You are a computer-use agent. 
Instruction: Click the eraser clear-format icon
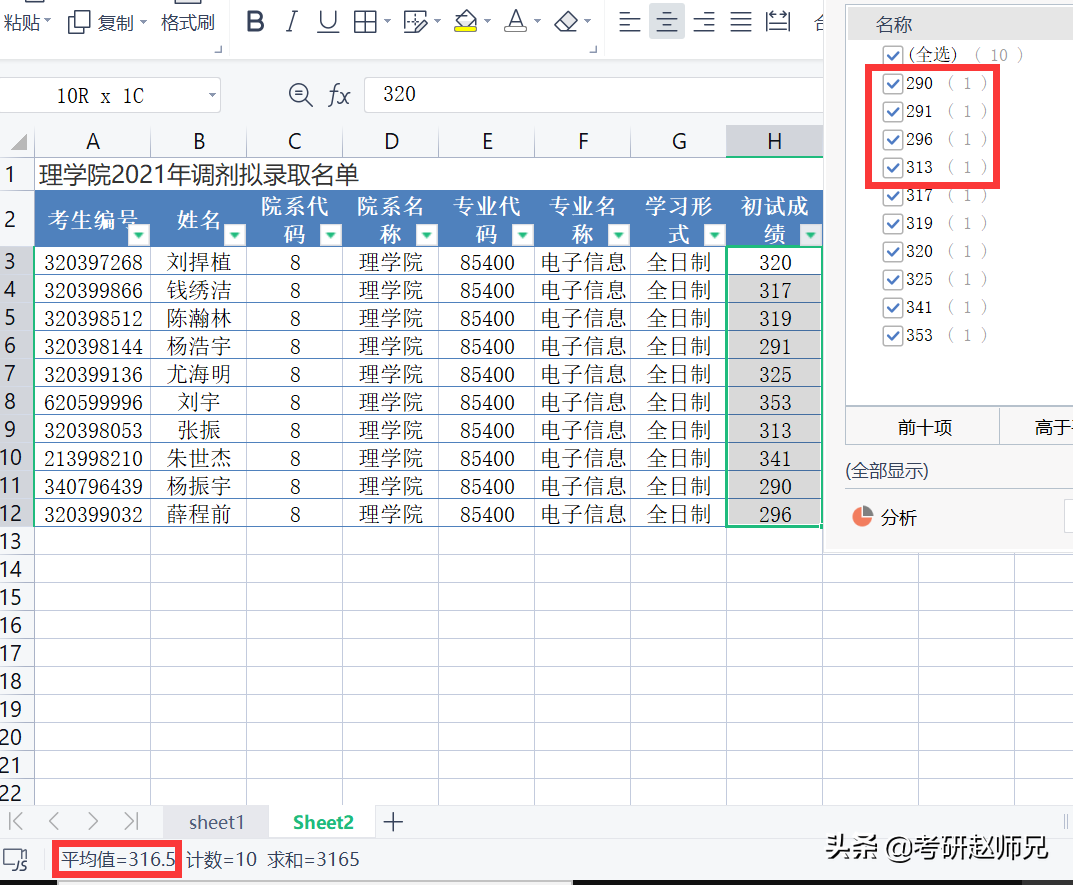coord(566,22)
